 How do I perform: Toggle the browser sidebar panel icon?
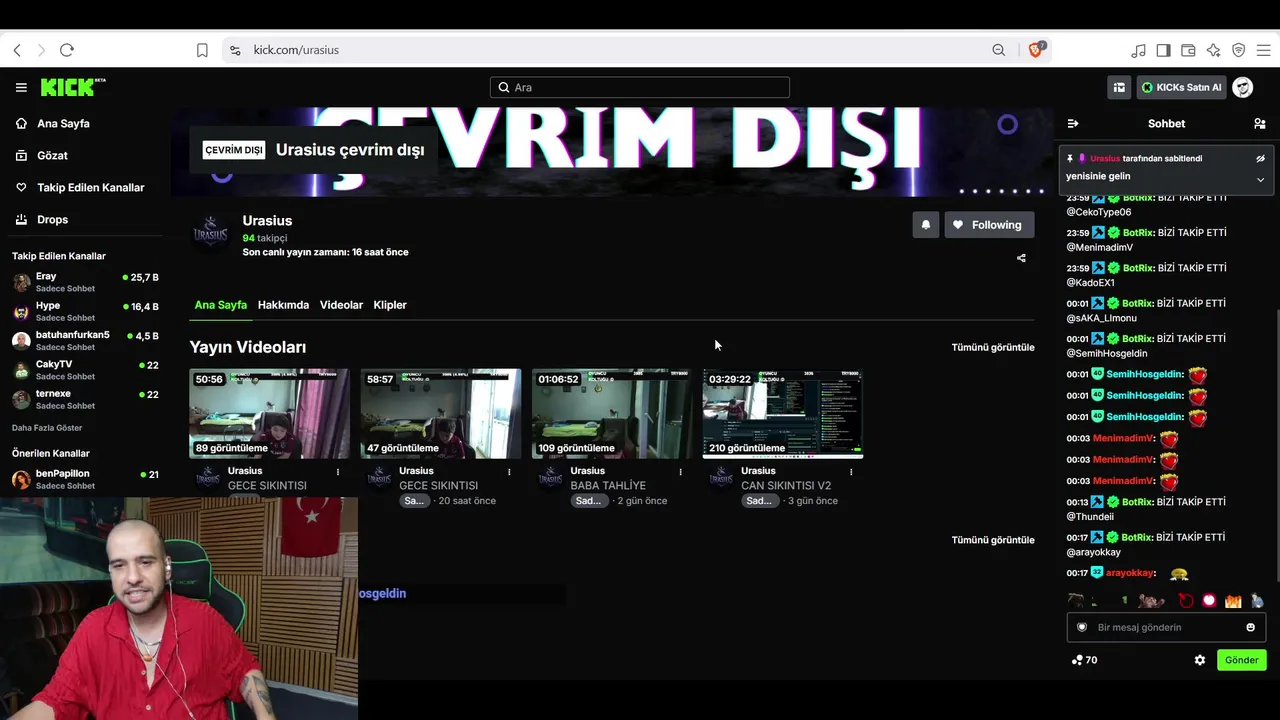1164,50
